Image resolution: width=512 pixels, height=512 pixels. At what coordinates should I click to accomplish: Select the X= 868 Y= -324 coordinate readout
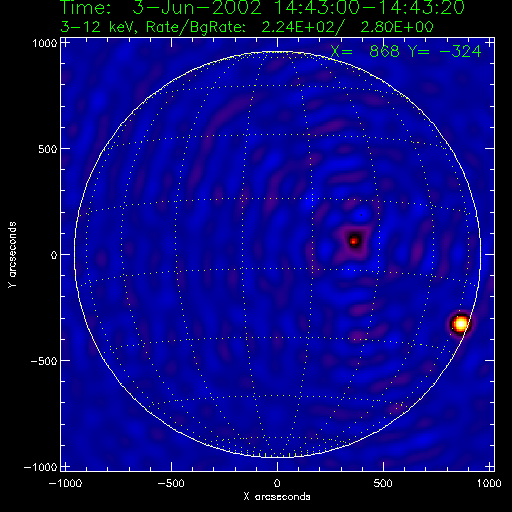pyautogui.click(x=406, y=51)
